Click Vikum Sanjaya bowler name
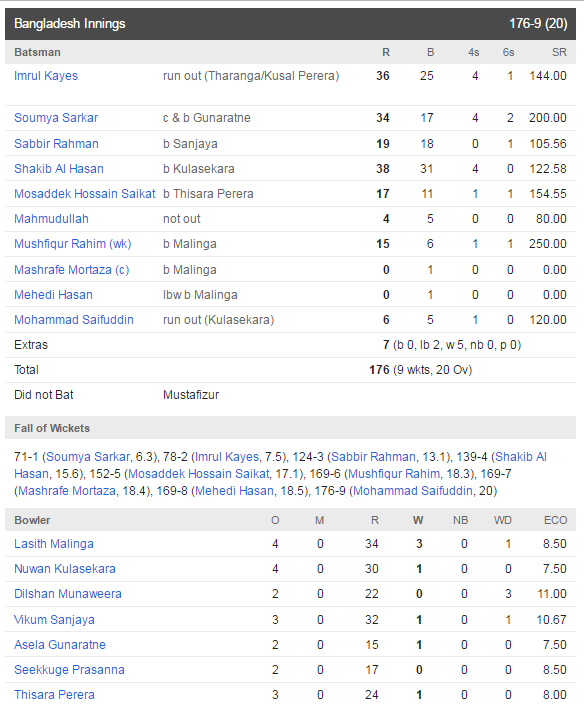The image size is (584, 712). (54, 619)
